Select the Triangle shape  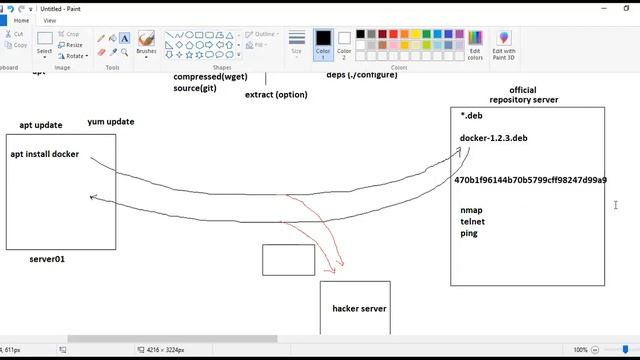[x=229, y=35]
